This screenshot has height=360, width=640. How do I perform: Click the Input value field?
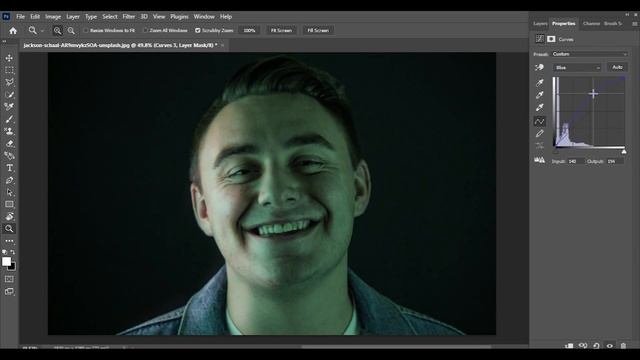click(x=576, y=162)
